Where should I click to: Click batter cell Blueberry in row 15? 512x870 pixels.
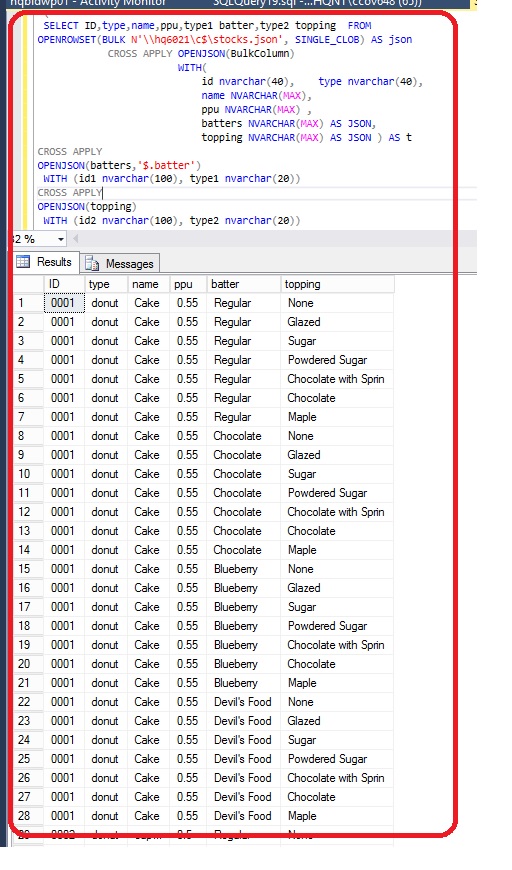244,569
